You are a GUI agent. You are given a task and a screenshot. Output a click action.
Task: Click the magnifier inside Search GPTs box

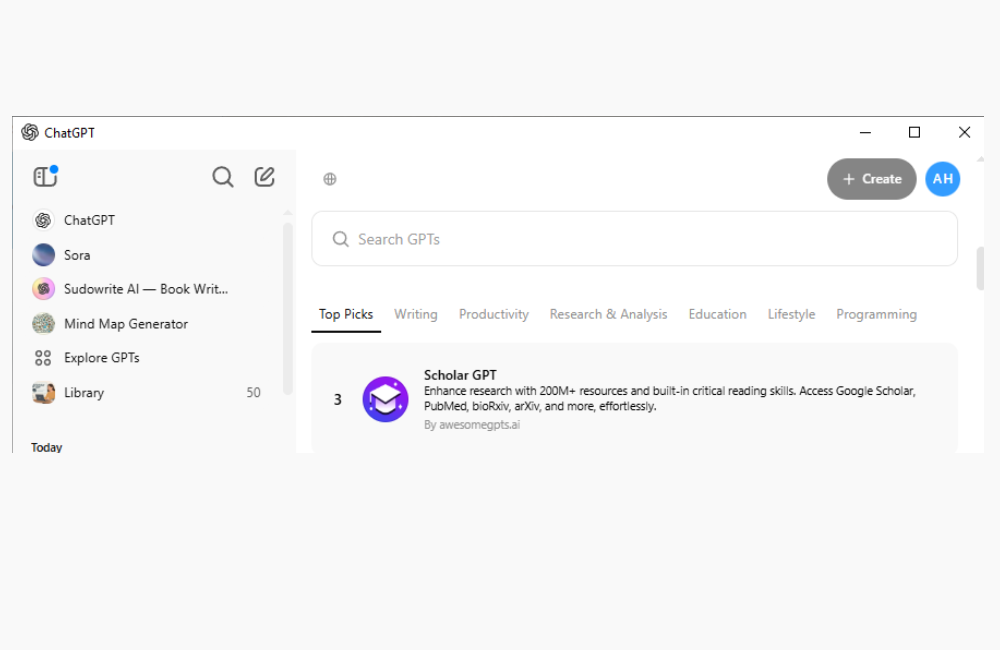341,239
